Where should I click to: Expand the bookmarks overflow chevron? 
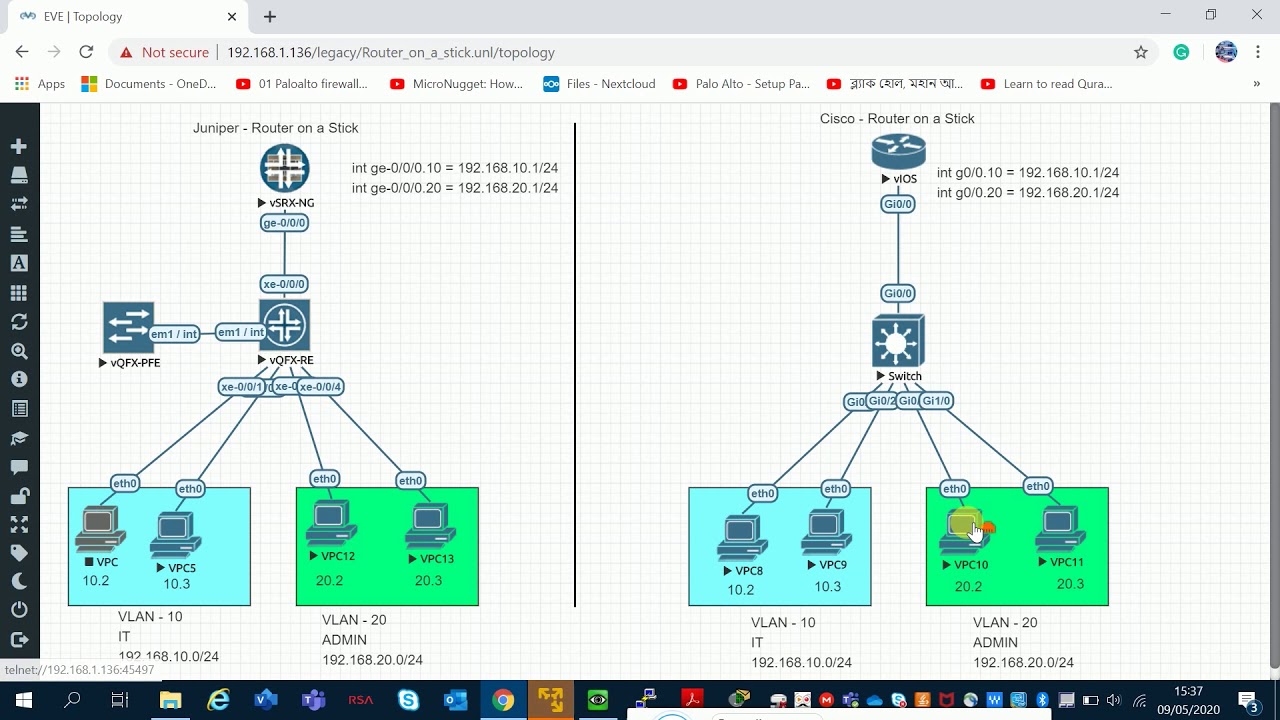point(1257,84)
